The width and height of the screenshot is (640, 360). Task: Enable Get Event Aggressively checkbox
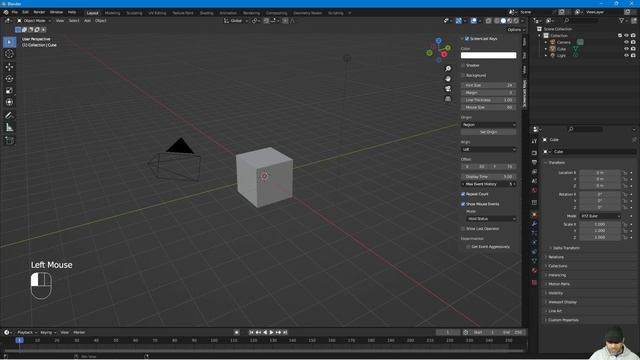tap(468, 247)
